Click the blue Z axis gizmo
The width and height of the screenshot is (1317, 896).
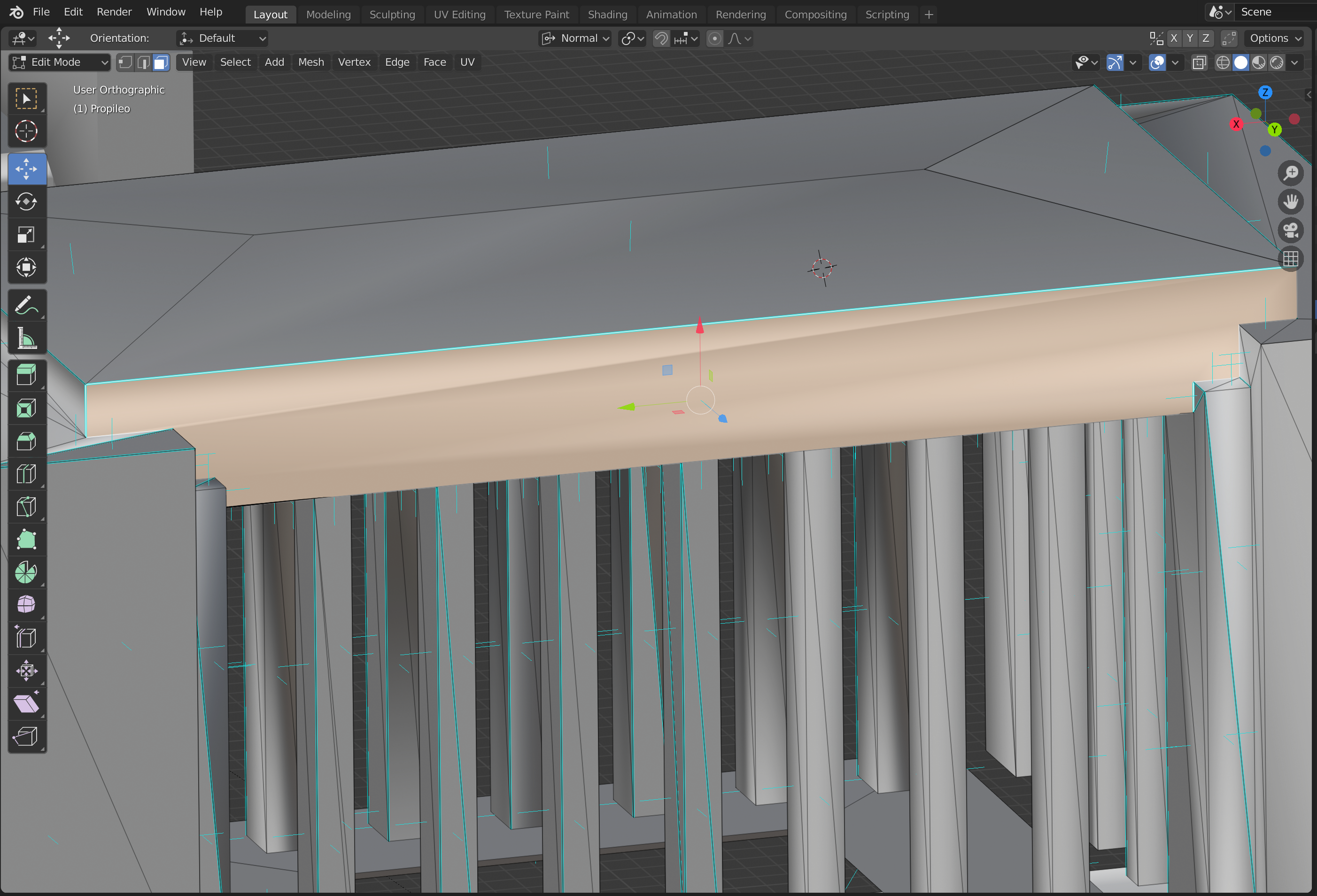pyautogui.click(x=1265, y=93)
